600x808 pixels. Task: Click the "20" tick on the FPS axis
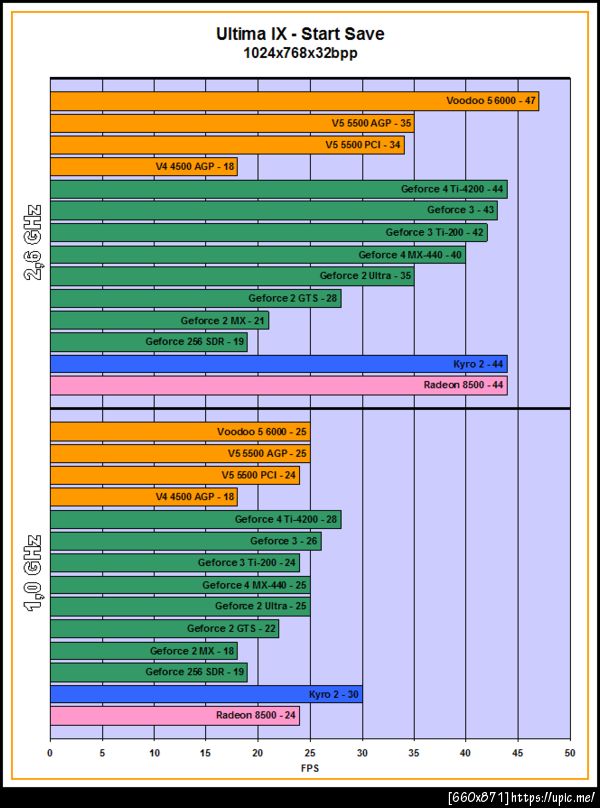click(258, 752)
